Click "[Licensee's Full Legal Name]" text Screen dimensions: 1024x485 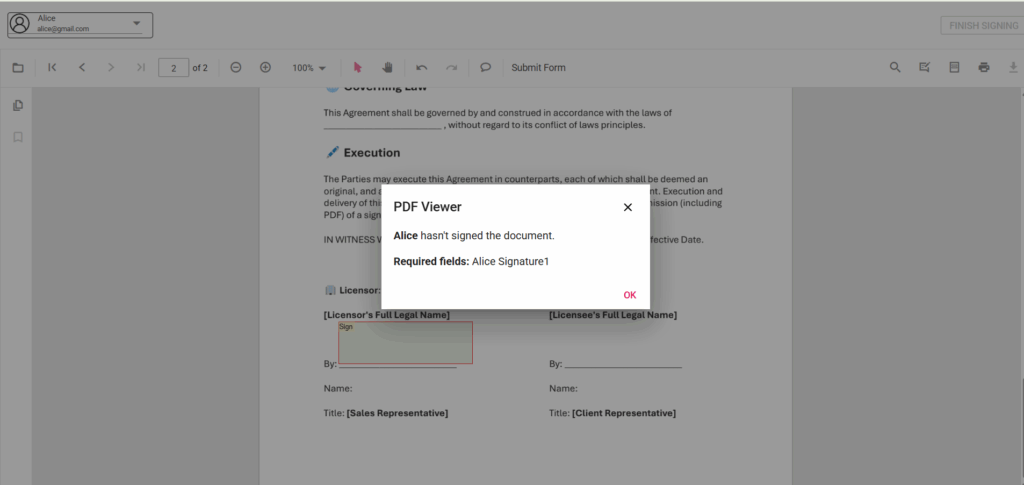click(x=613, y=315)
